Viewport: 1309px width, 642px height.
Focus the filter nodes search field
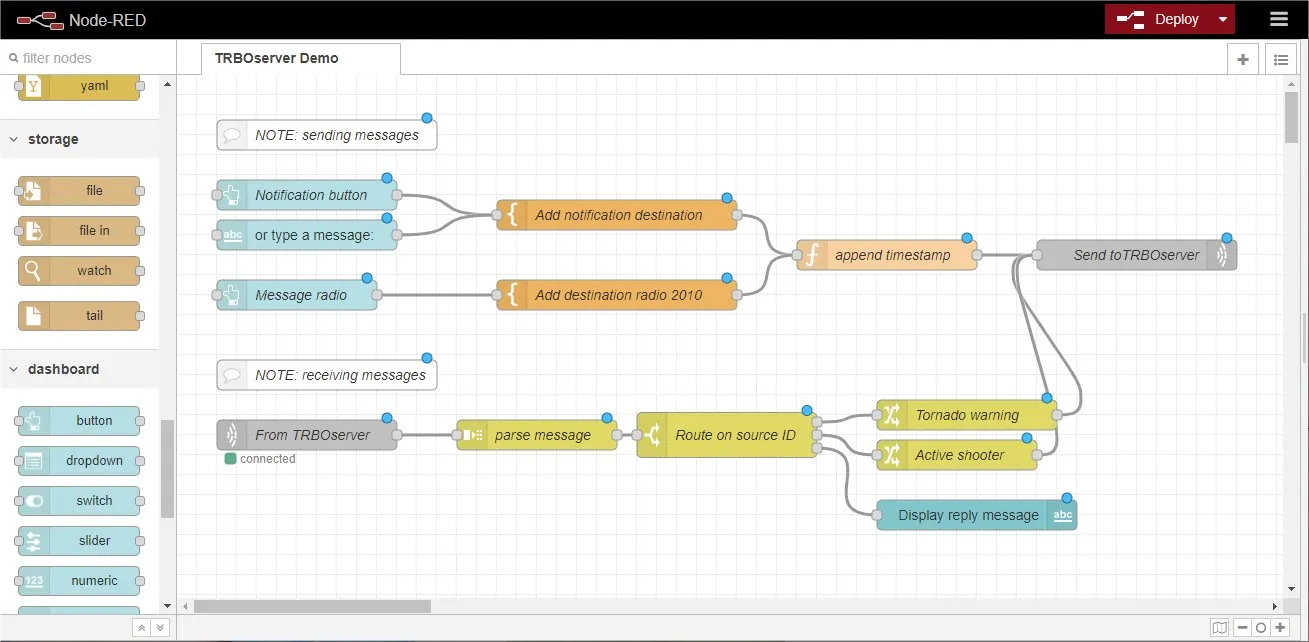pos(88,58)
